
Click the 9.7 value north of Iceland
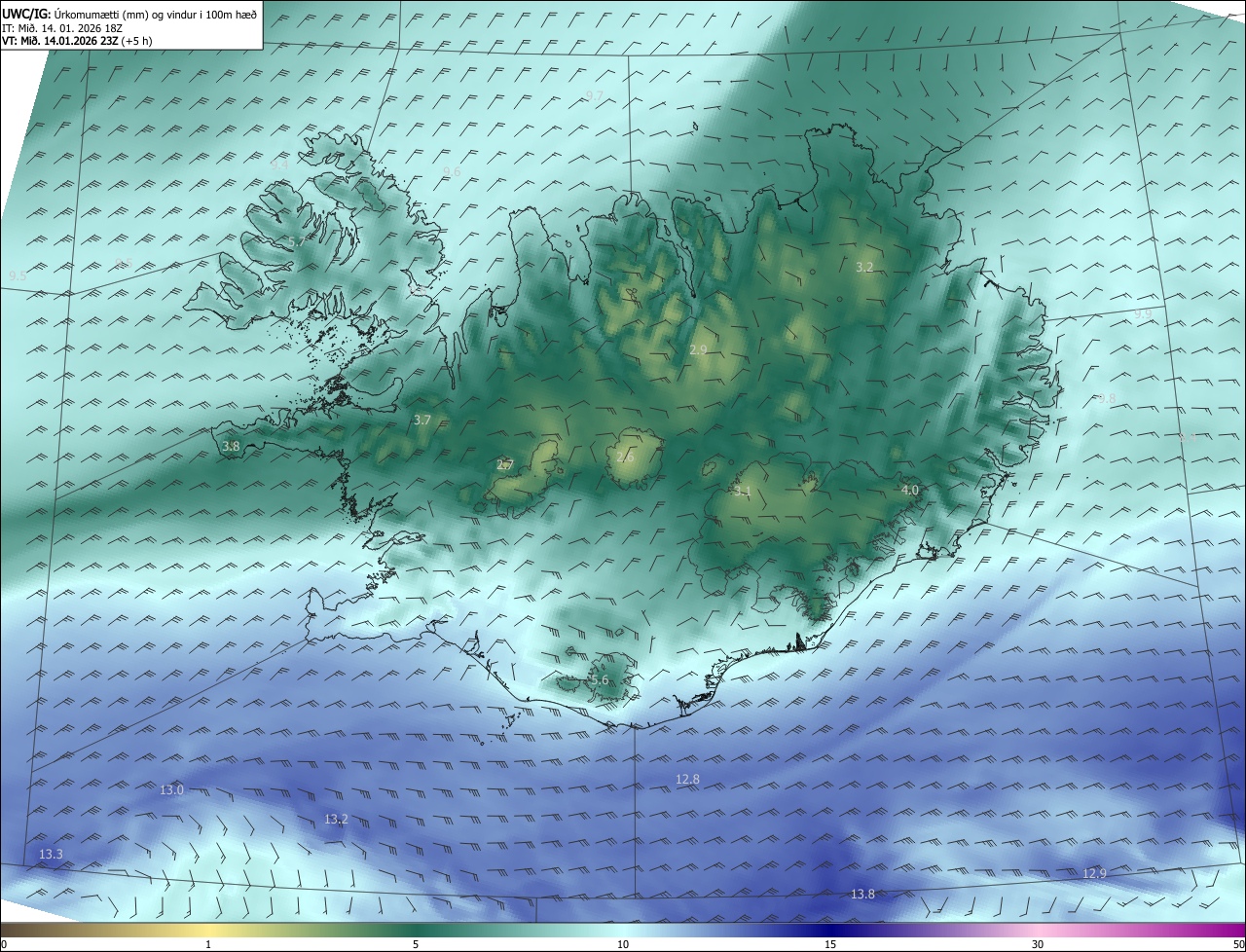point(594,95)
